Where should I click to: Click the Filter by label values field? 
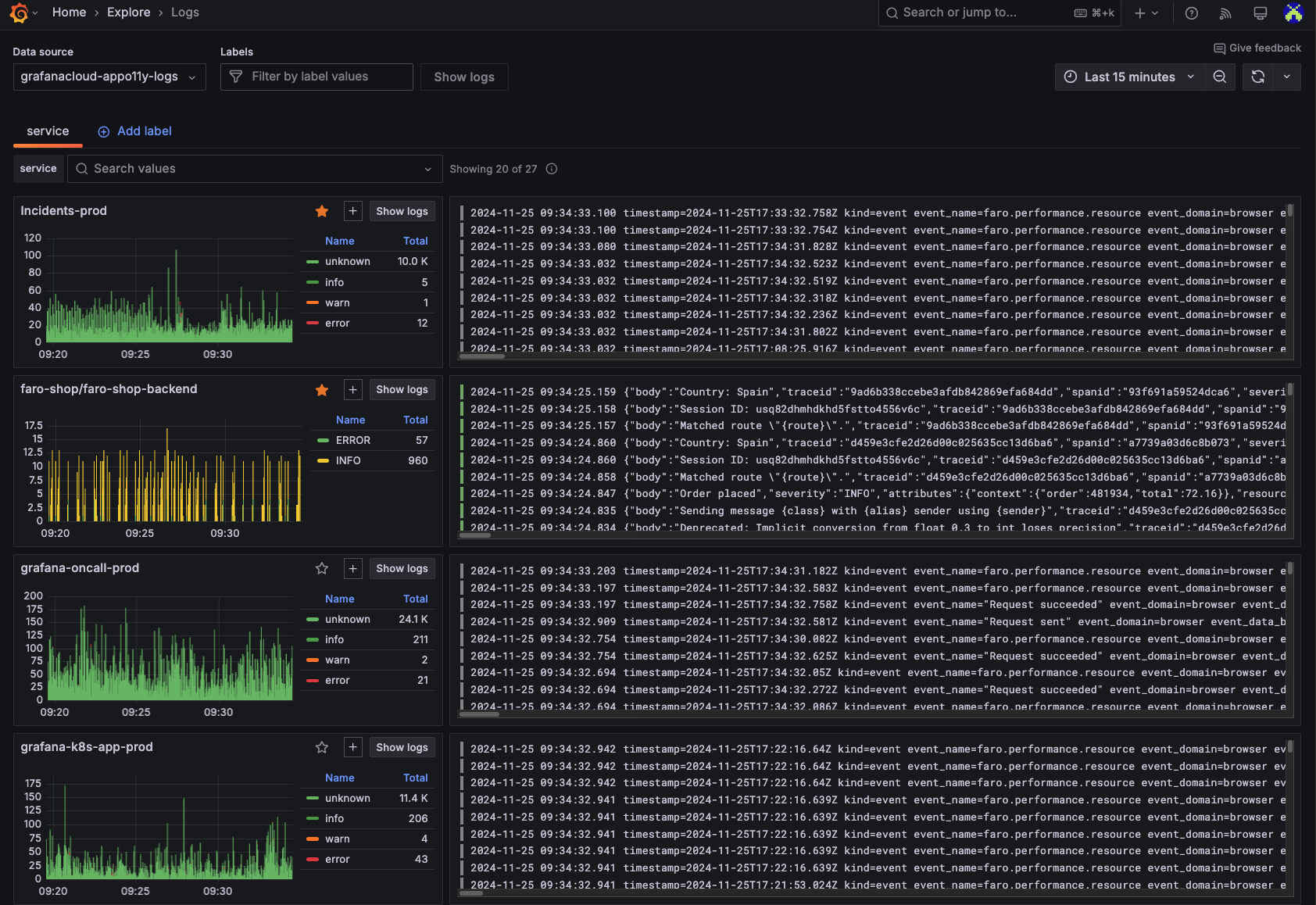pos(316,77)
